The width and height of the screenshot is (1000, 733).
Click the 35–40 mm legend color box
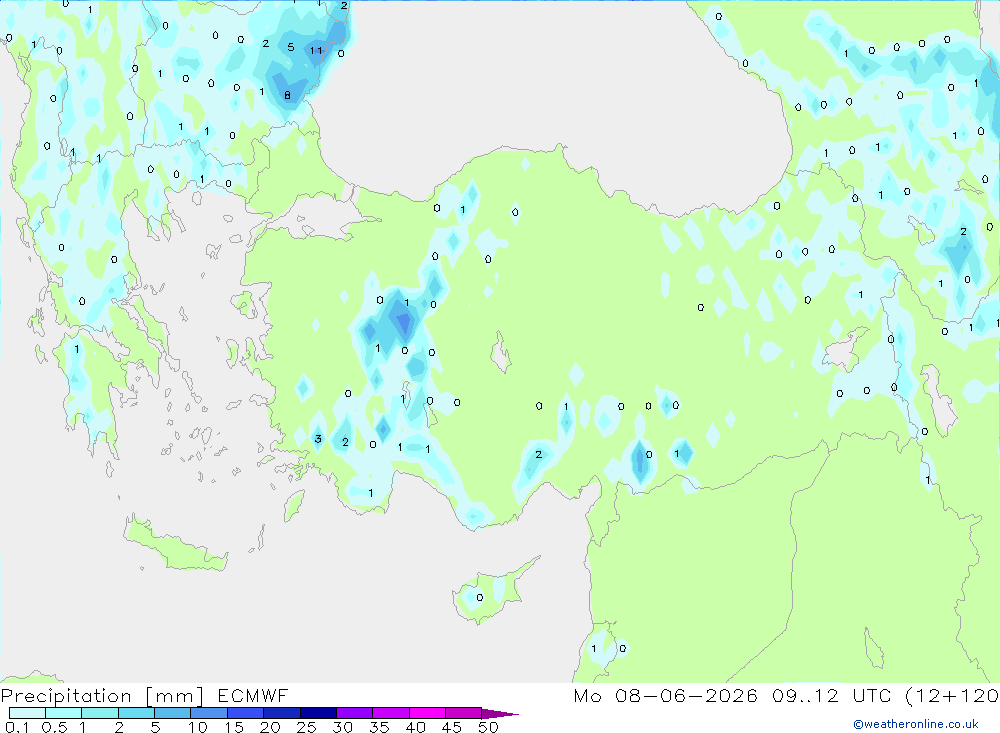click(x=391, y=713)
